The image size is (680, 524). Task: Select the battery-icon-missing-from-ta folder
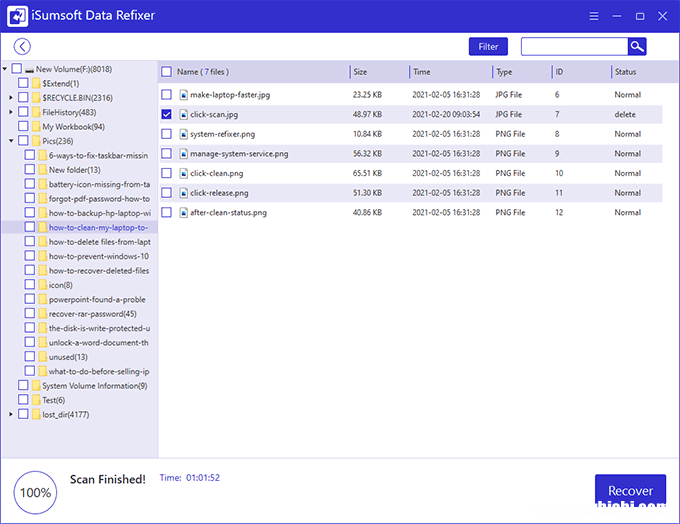(99, 184)
